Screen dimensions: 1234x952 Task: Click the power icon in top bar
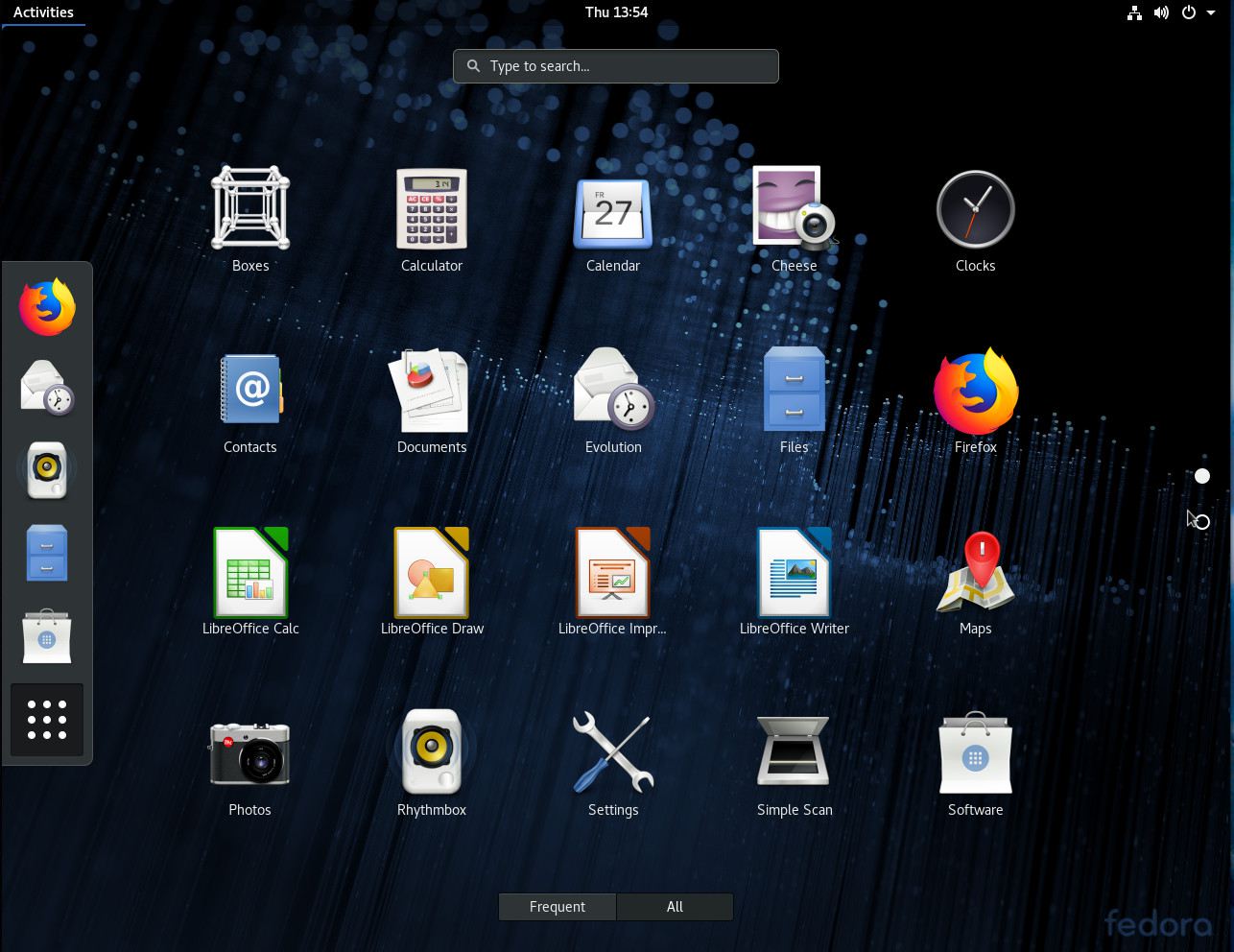click(1188, 12)
